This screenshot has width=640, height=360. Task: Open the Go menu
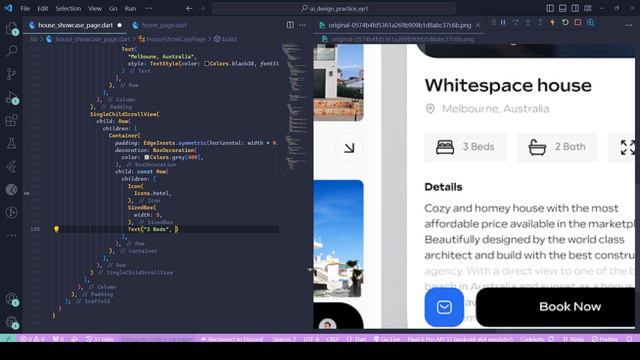pos(113,8)
